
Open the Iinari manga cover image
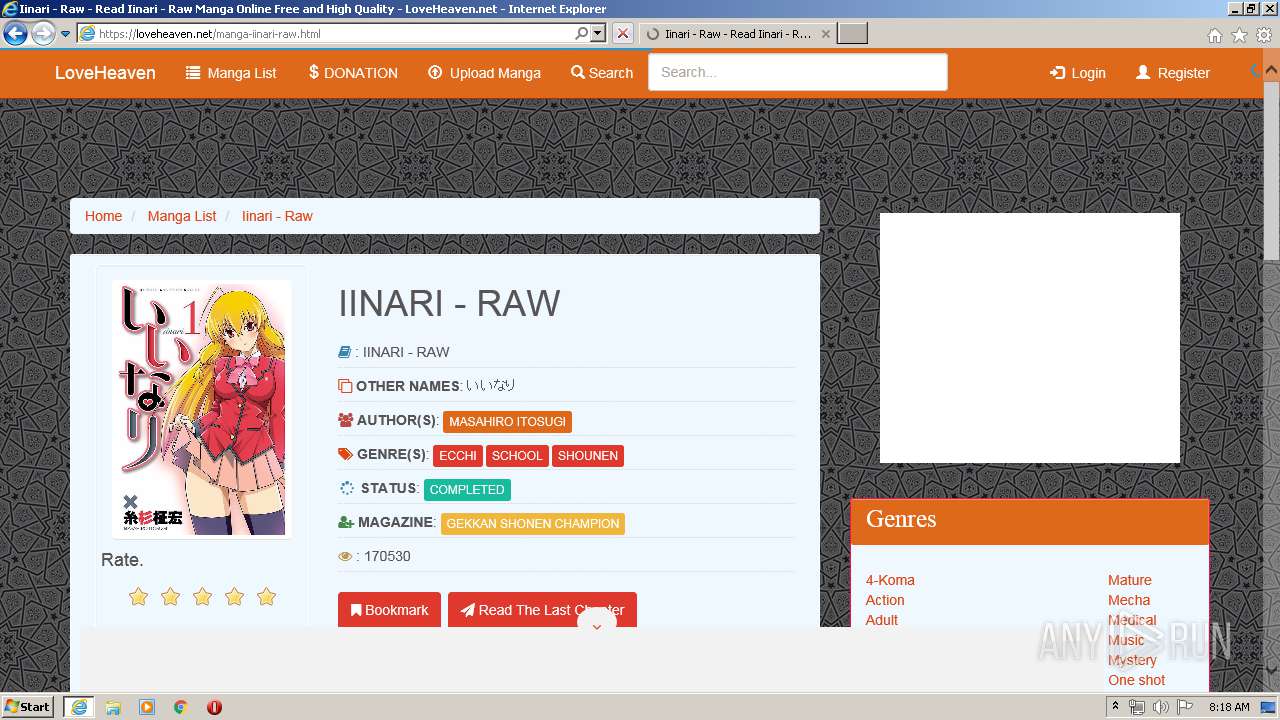(x=201, y=407)
